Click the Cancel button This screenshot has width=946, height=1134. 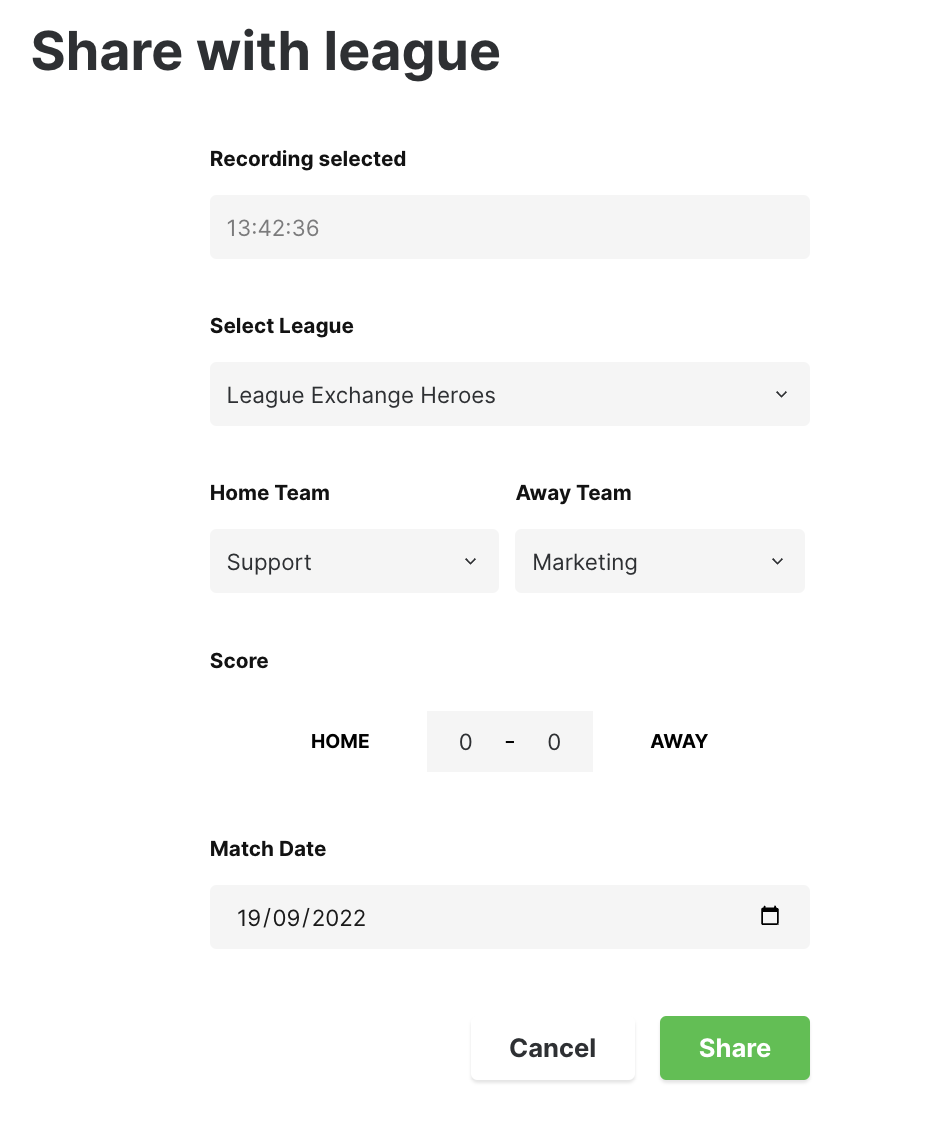click(553, 1048)
